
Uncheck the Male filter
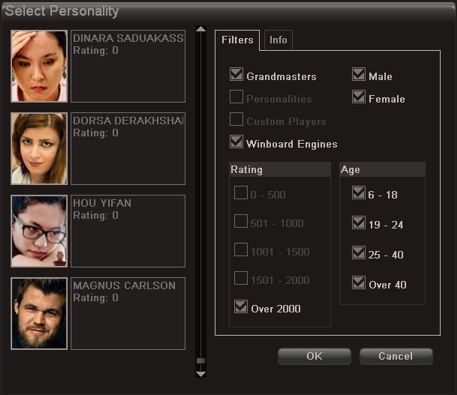[x=359, y=75]
